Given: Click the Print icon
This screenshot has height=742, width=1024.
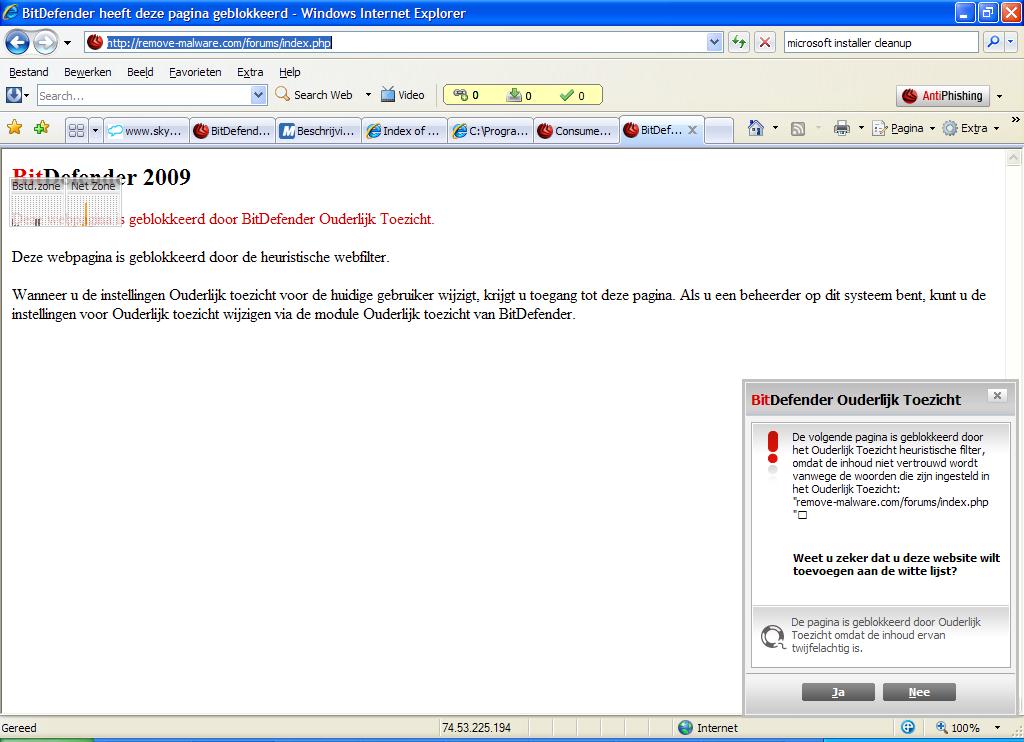Looking at the screenshot, I should click(842, 128).
